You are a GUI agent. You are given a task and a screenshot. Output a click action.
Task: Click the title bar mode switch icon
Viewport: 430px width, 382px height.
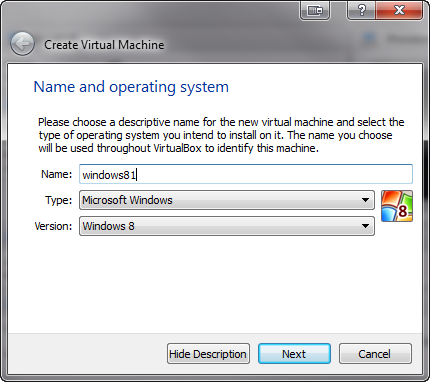coord(315,11)
